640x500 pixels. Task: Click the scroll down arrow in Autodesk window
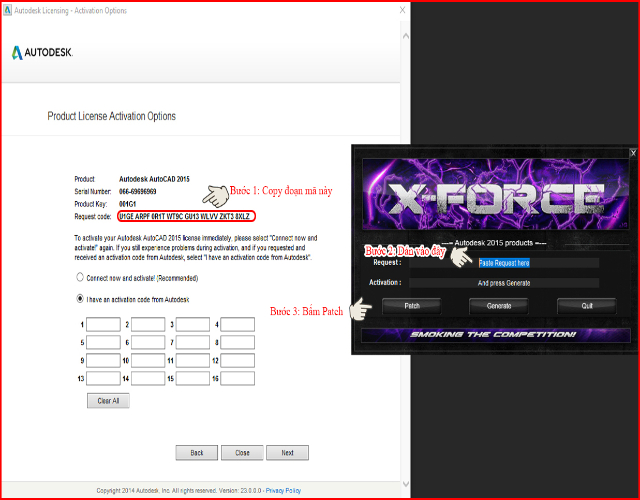click(406, 484)
